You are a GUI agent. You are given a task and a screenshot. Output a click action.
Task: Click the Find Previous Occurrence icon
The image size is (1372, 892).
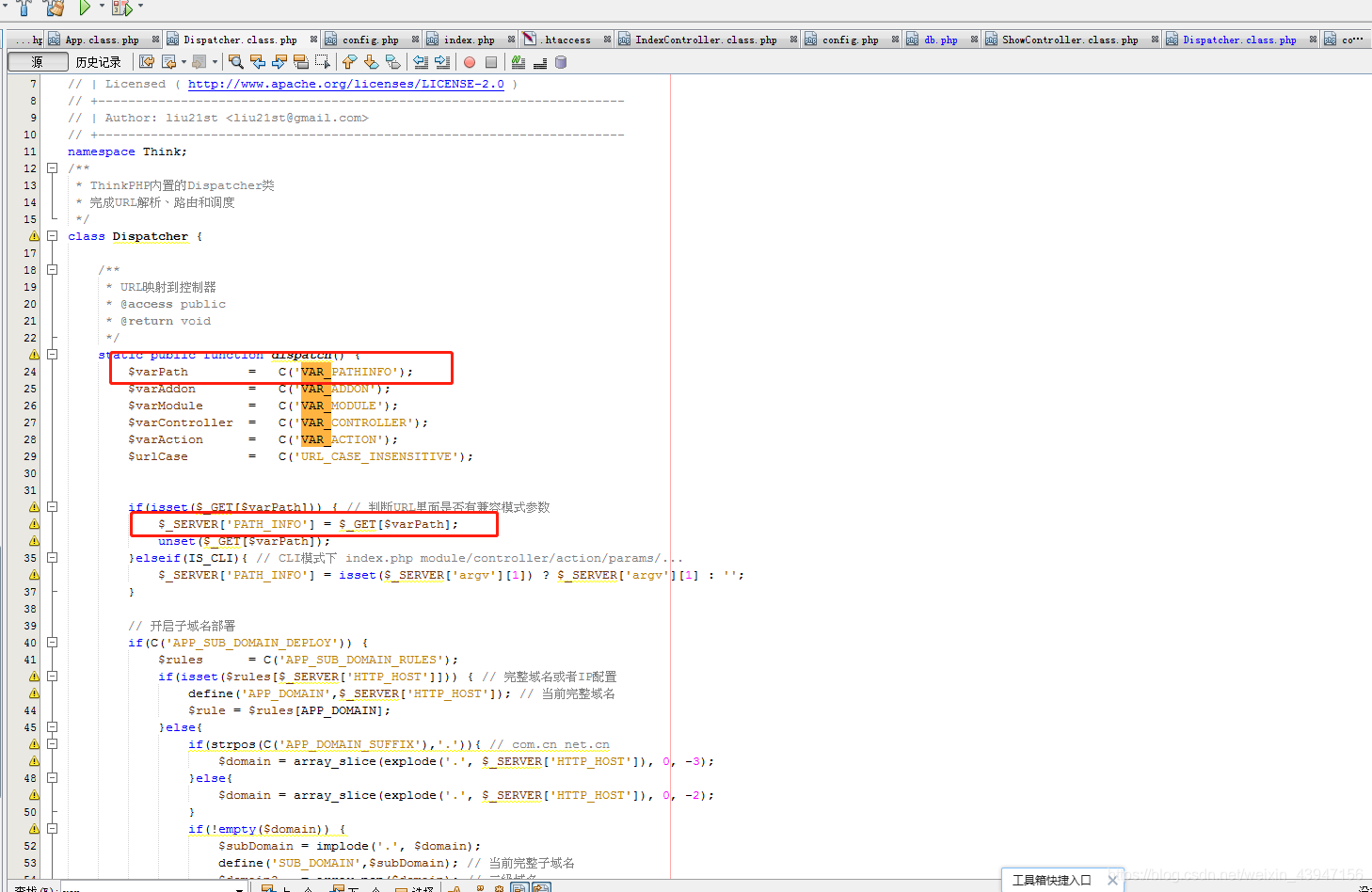[x=258, y=62]
